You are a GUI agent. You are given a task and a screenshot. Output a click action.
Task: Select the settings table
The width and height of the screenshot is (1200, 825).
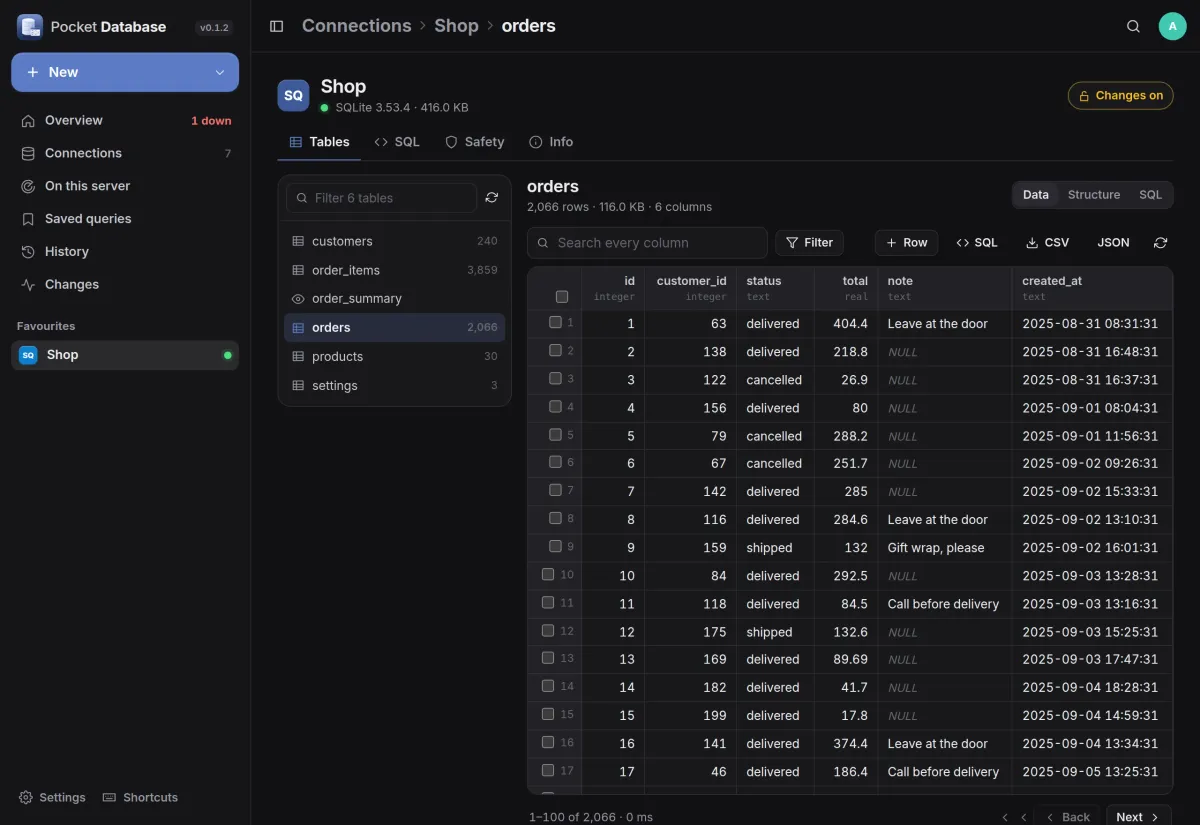pyautogui.click(x=394, y=386)
